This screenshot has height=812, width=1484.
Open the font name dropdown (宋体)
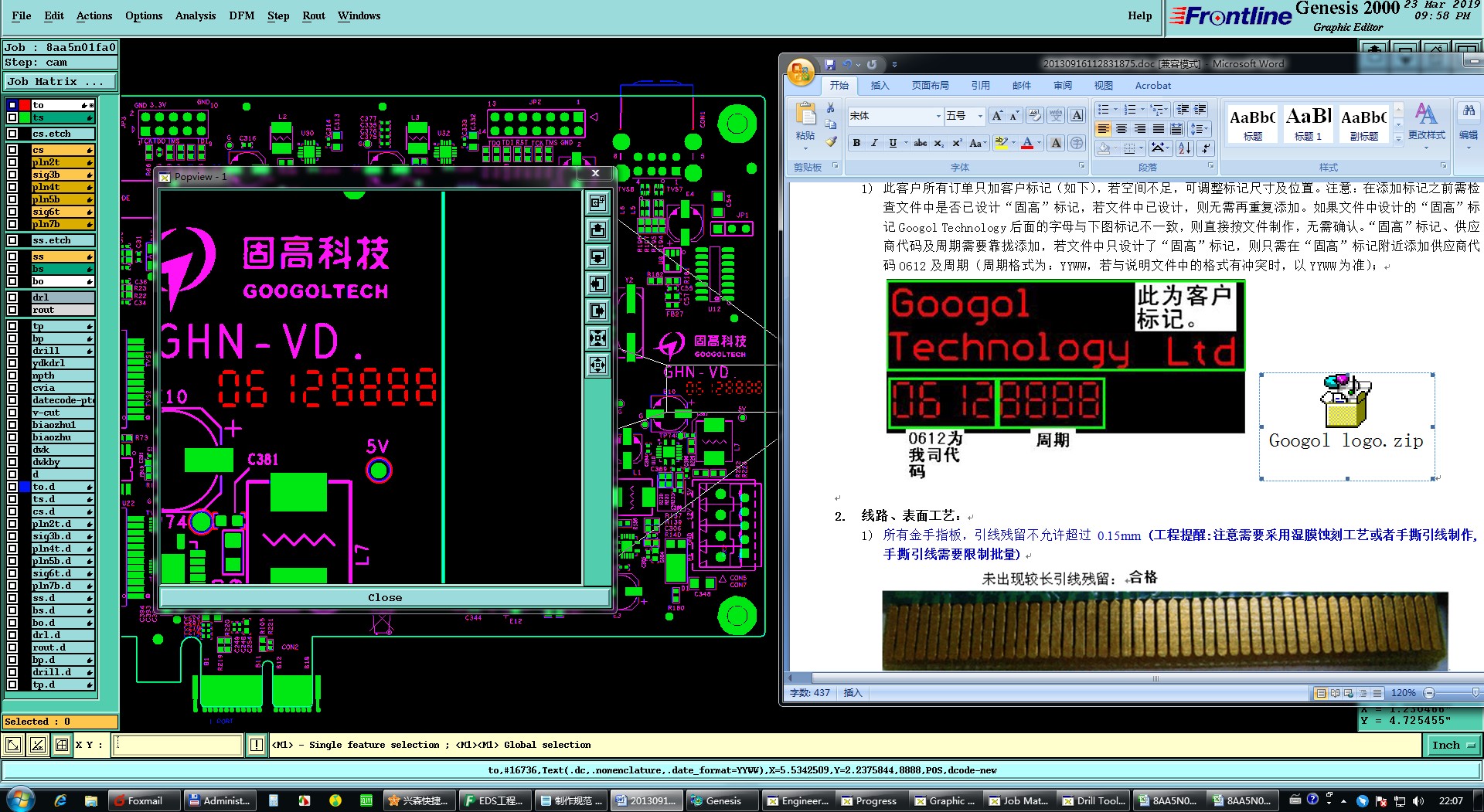click(938, 116)
